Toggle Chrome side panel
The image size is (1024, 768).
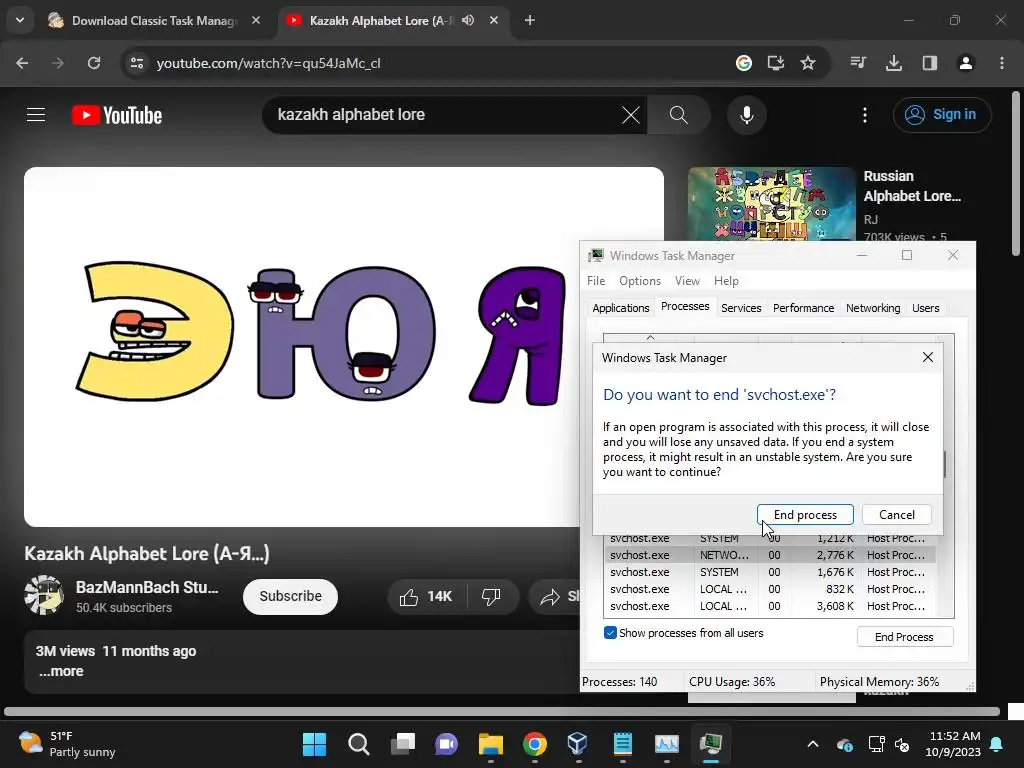pos(930,63)
